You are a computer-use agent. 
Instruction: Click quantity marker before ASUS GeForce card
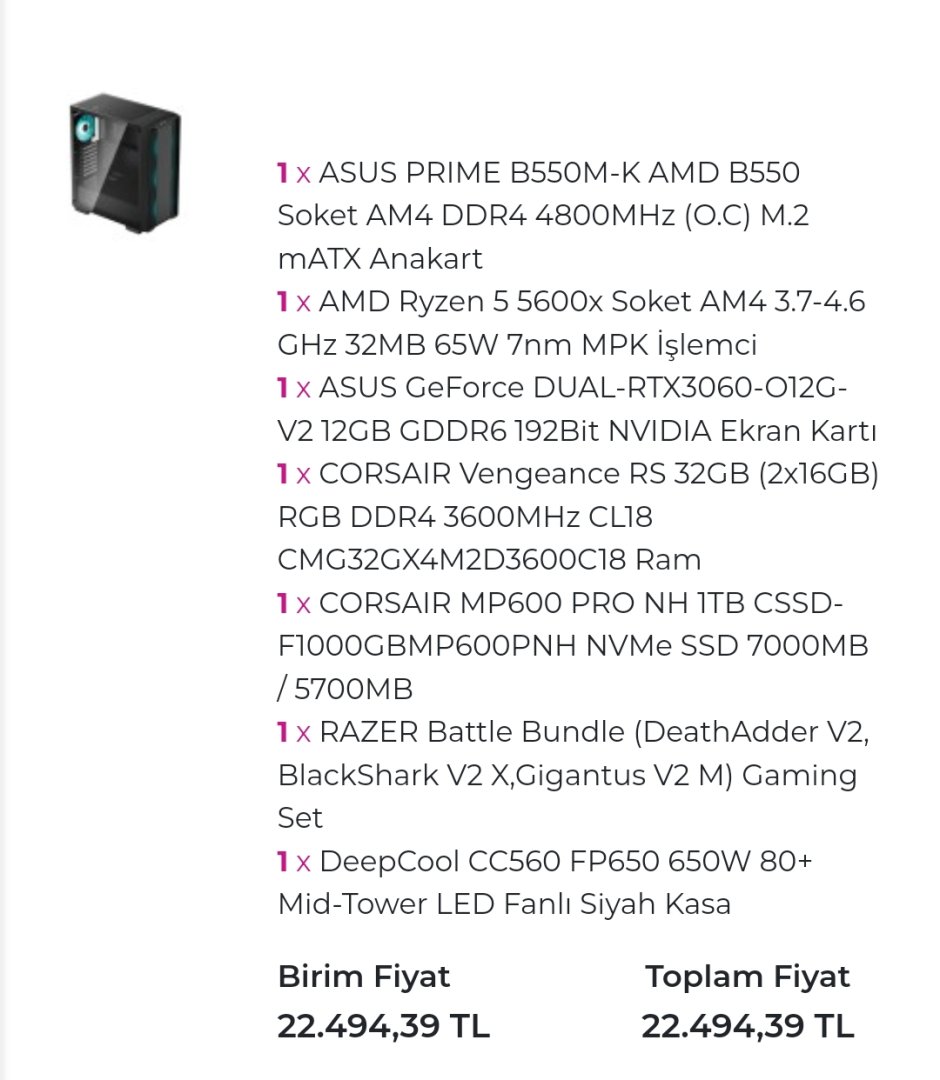pos(294,388)
